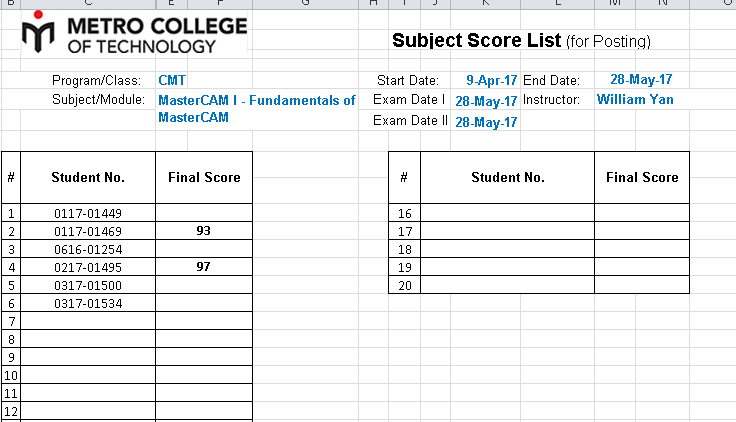Click the 'Exam Date II' label
Image resolution: width=736 pixels, height=422 pixels.
pyautogui.click(x=410, y=120)
